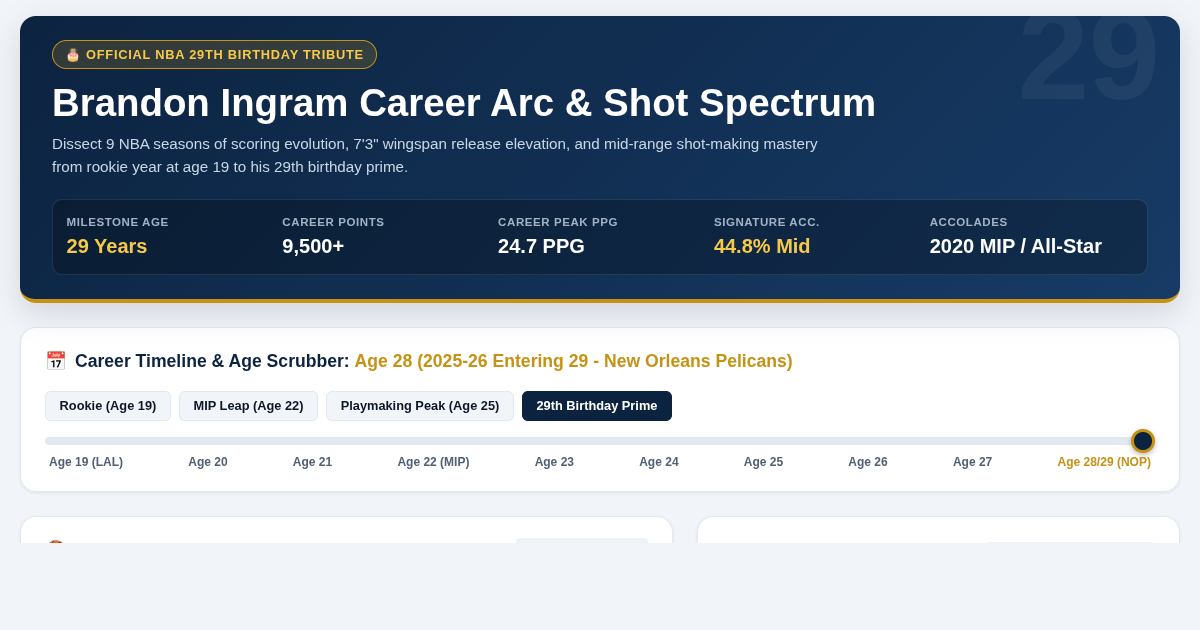1200x630 pixels.
Task: Jump to Age 28/29 (NOP) timeline label
Action: 1104,462
